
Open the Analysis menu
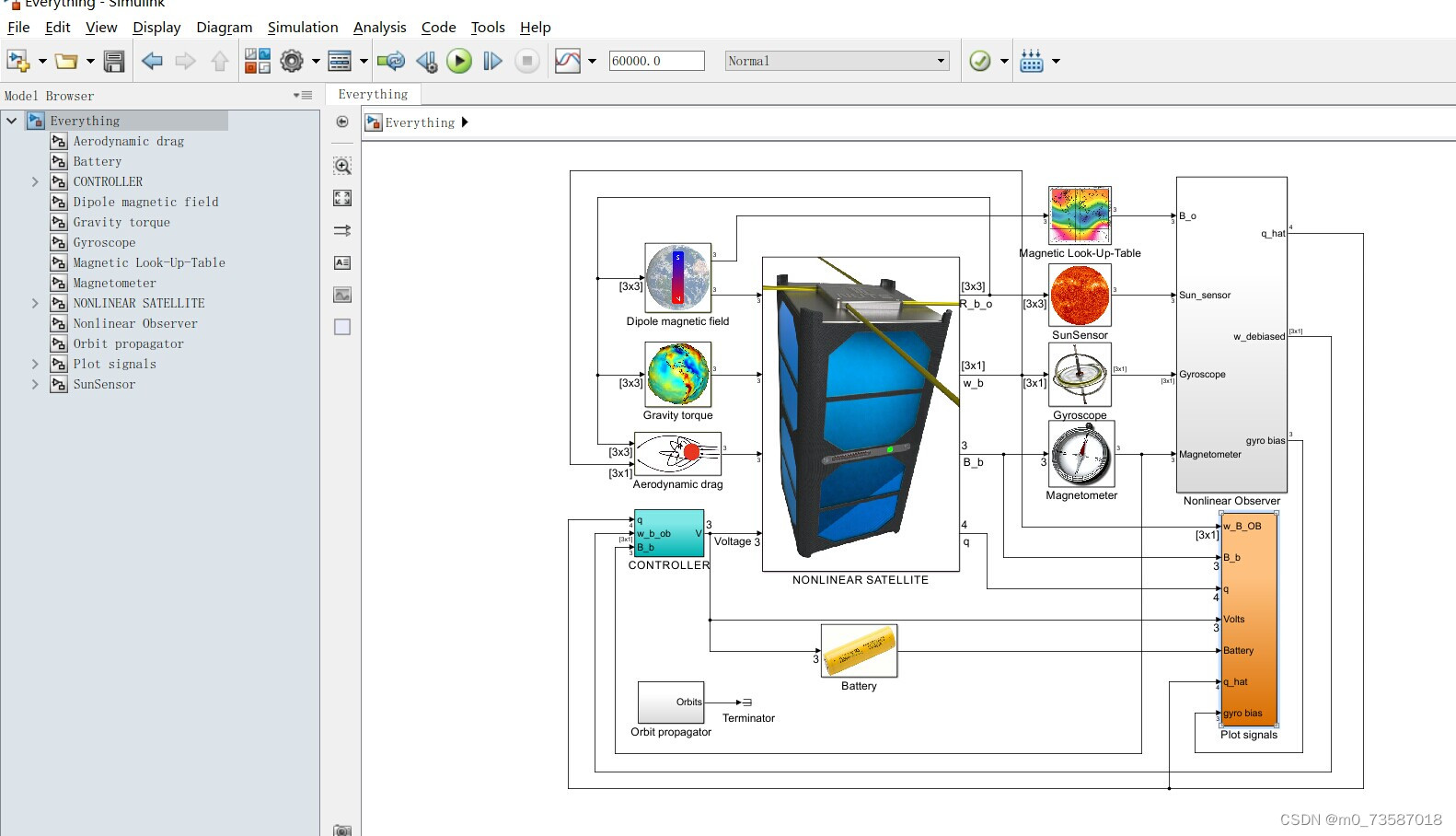(379, 28)
